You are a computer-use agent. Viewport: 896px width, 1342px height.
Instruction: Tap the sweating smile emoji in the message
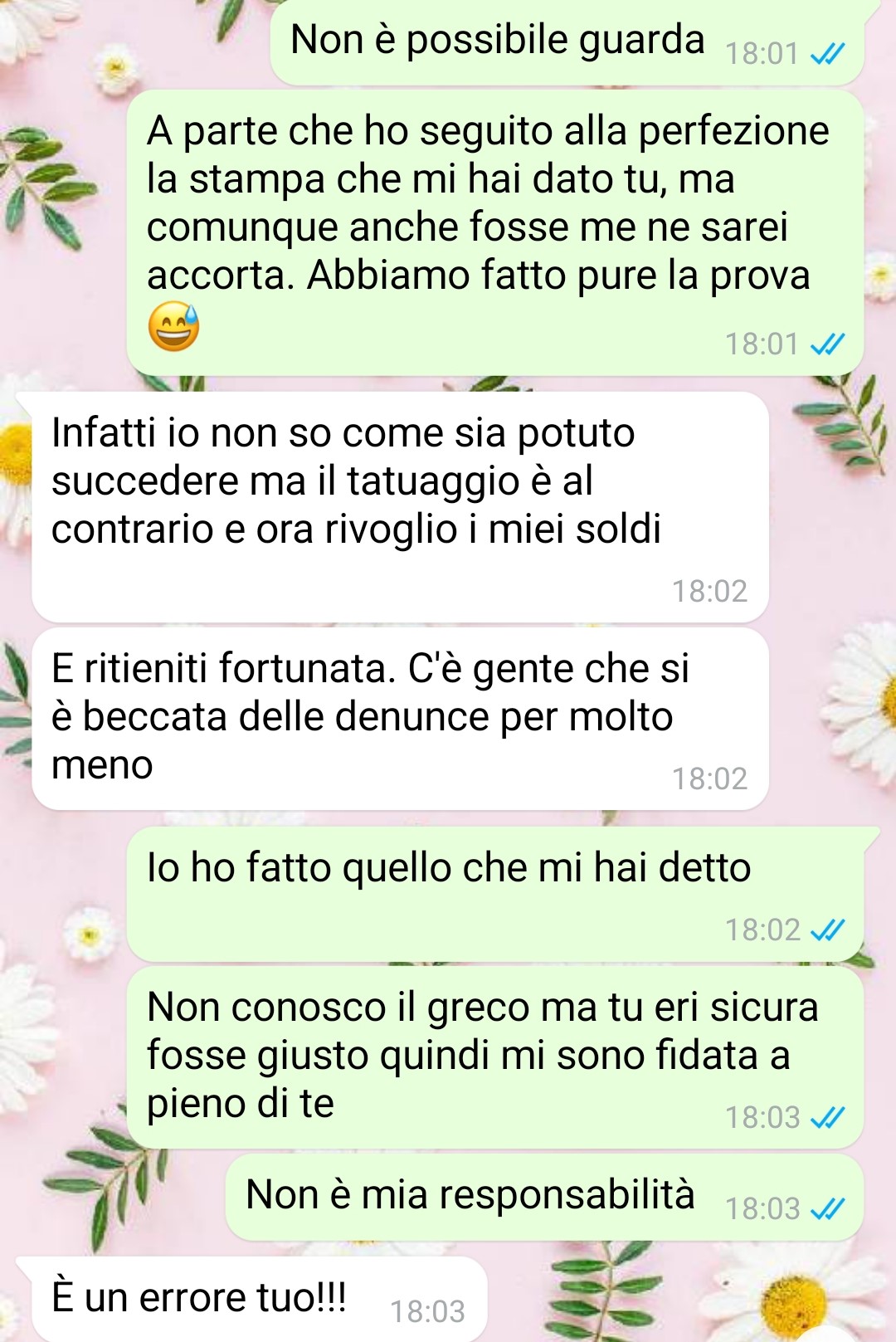tap(173, 326)
